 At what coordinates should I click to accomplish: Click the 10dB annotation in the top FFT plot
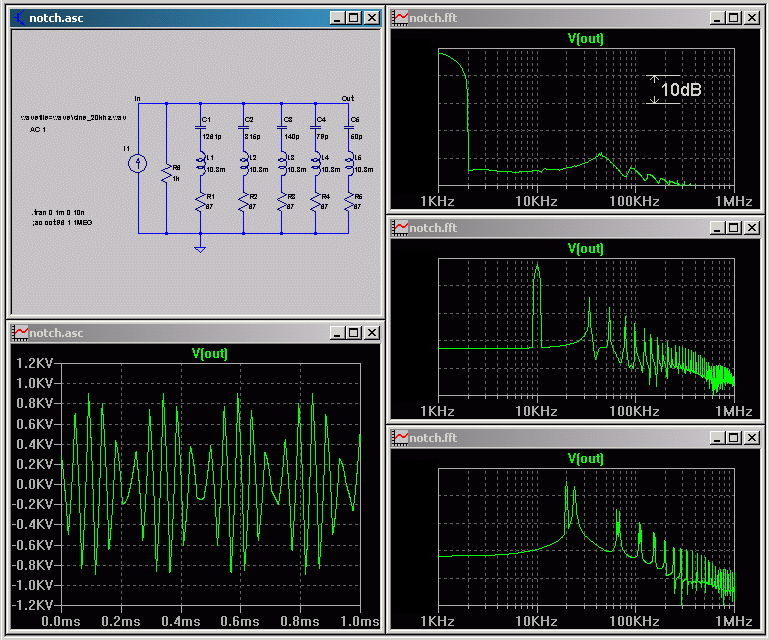click(680, 90)
